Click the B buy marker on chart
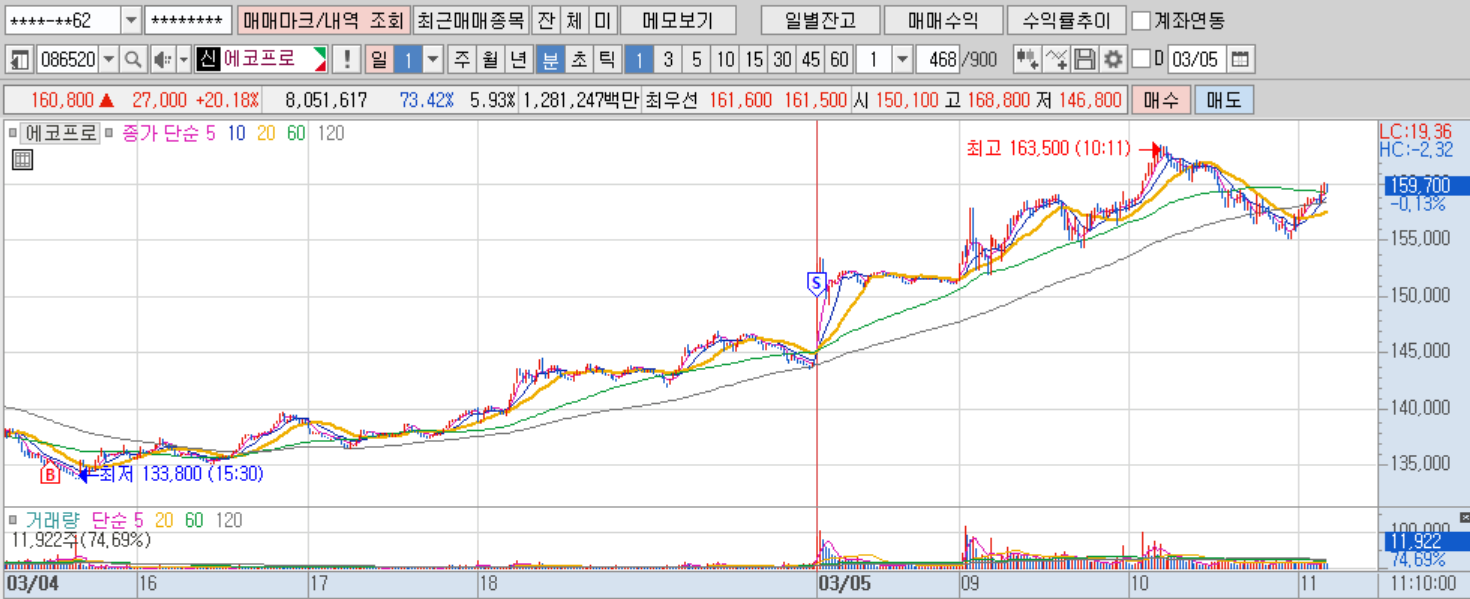The width and height of the screenshot is (1470, 599). click(x=51, y=475)
